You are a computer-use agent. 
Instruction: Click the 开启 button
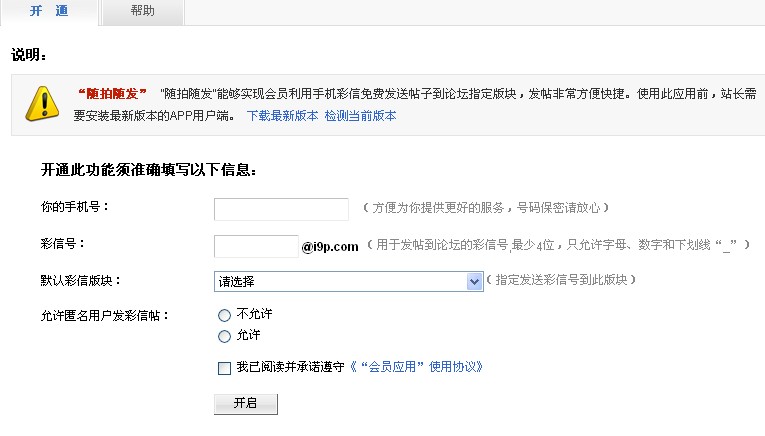(x=246, y=404)
